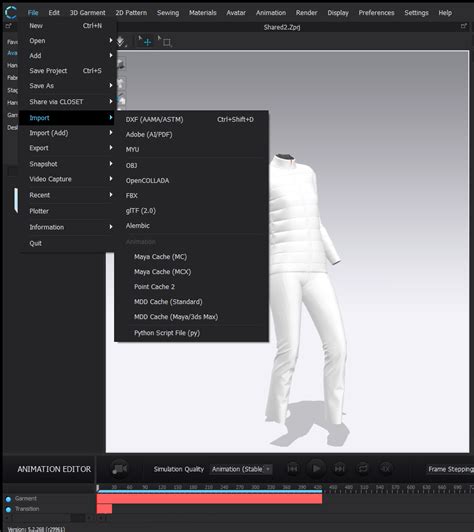Import MDD Cache (Standard)
This screenshot has width=474, height=532.
[x=192, y=302]
